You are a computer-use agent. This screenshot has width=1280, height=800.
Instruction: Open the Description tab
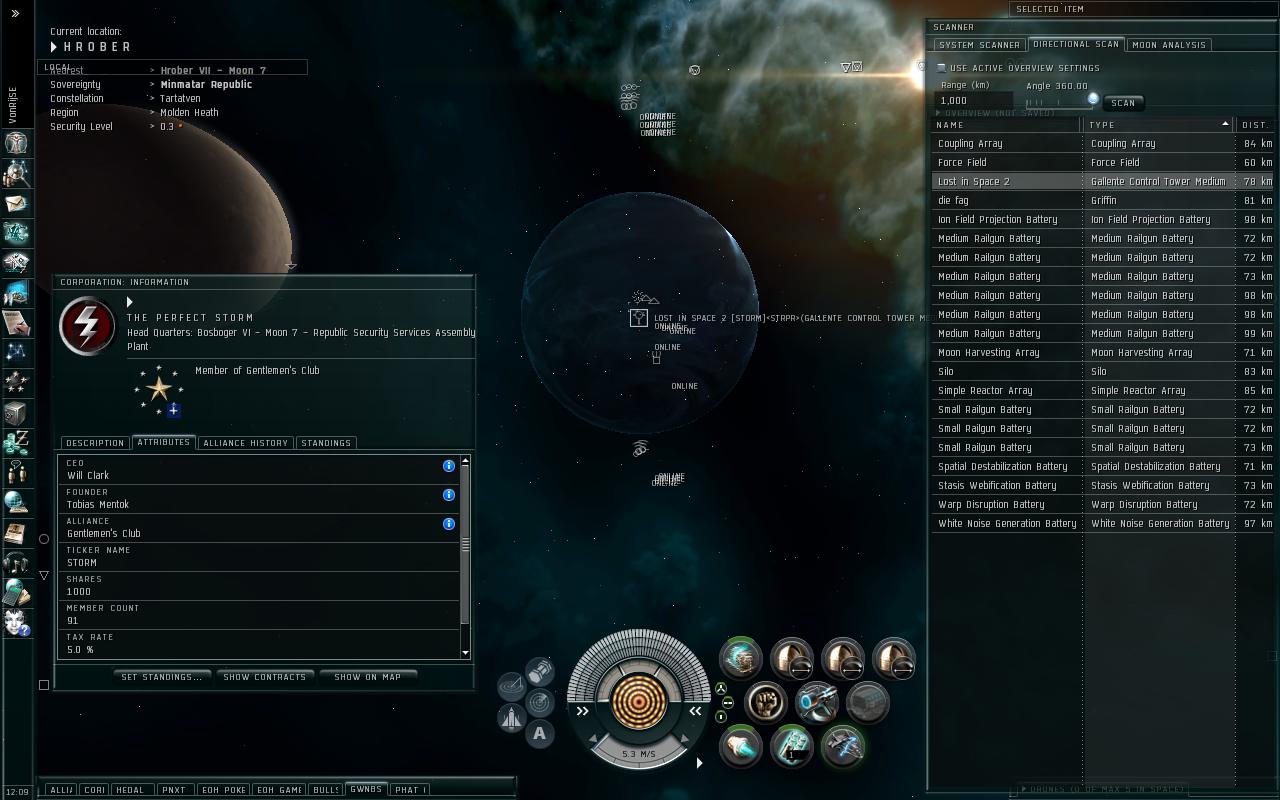point(95,443)
